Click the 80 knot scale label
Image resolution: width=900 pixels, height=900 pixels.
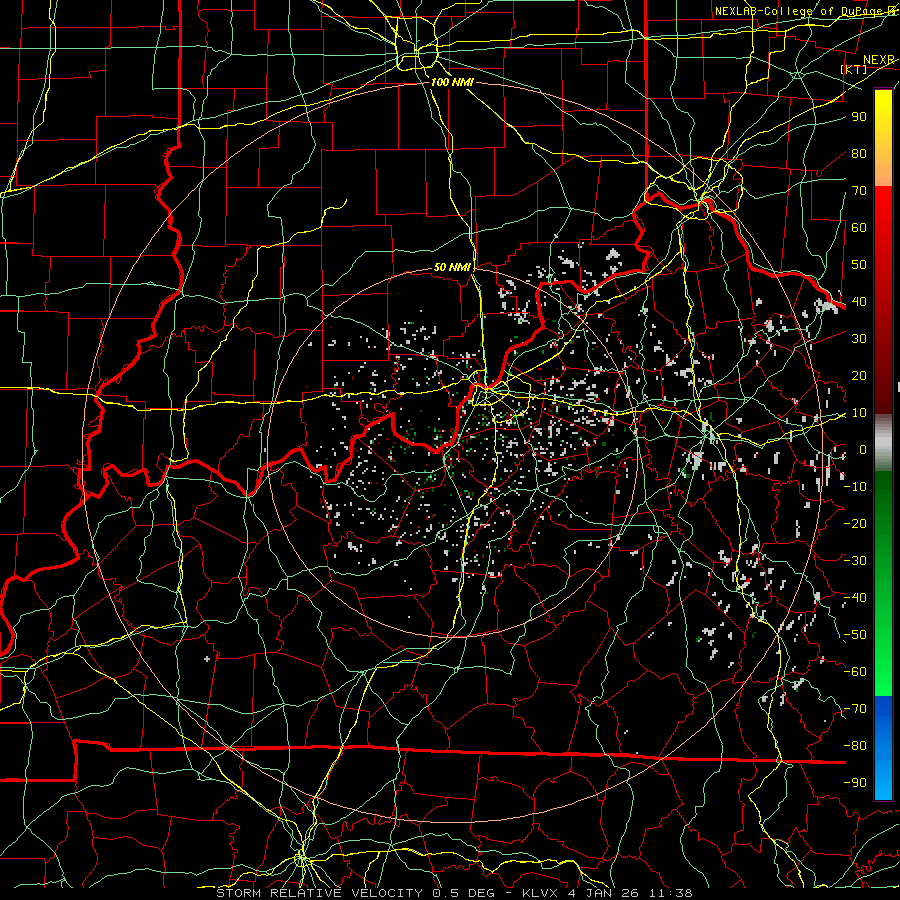pos(859,154)
